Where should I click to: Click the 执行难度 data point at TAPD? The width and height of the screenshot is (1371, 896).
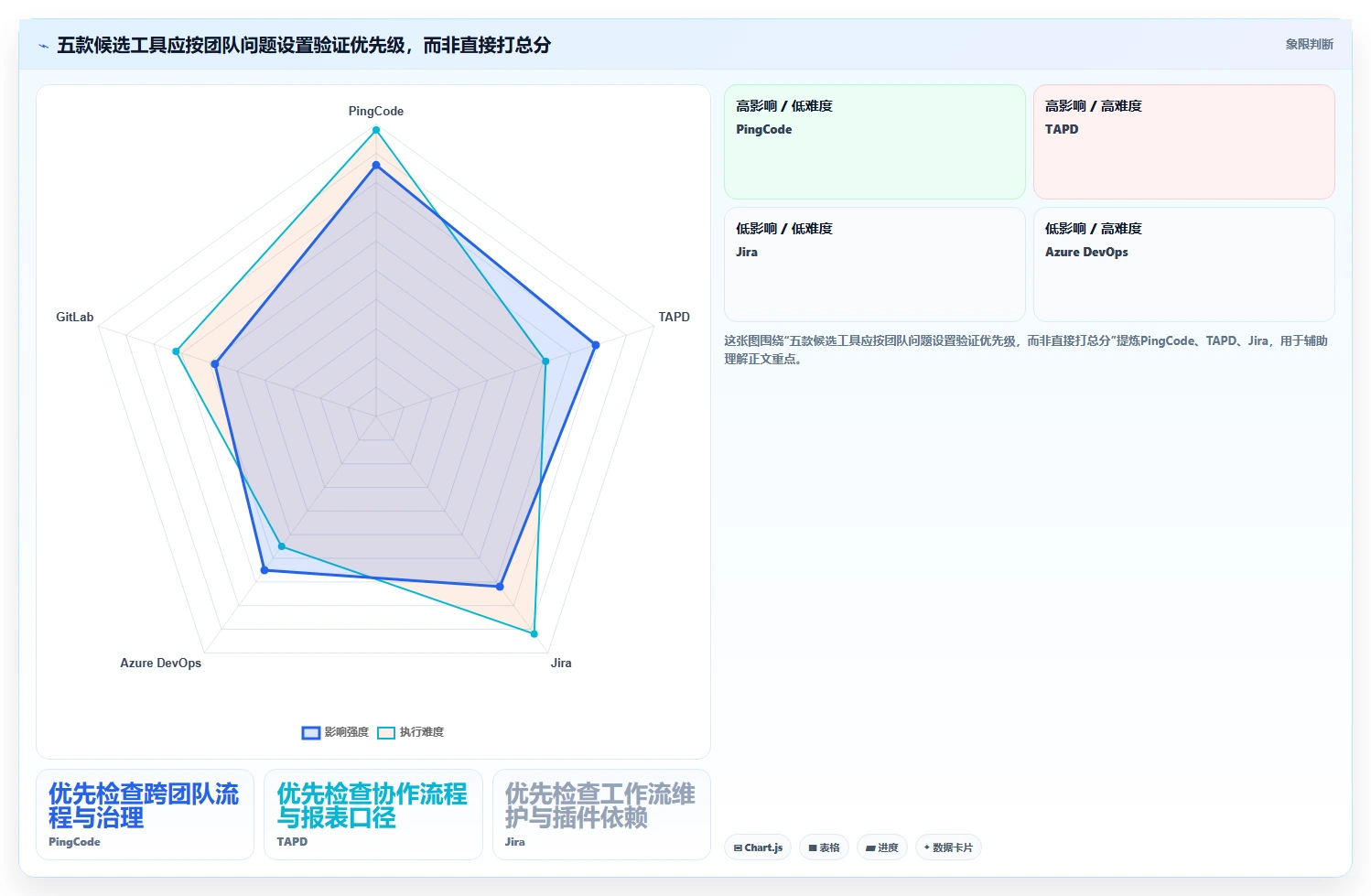pos(545,362)
